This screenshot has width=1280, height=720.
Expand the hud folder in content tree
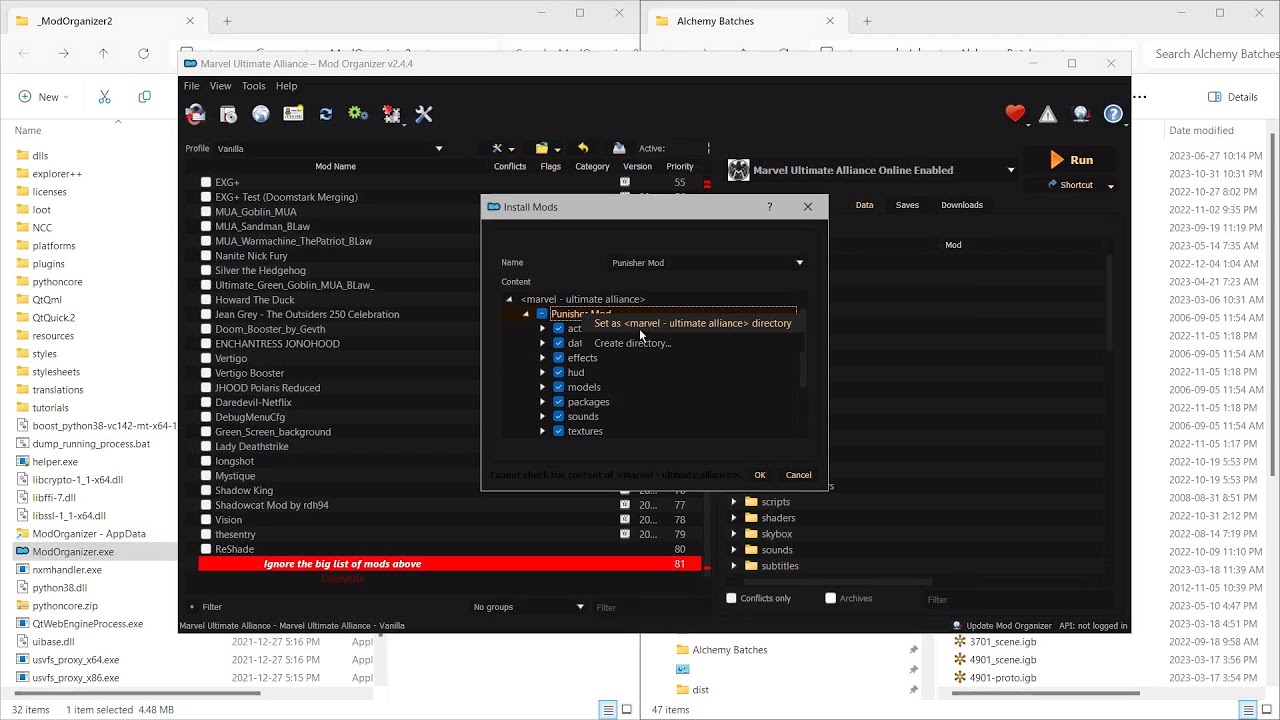tap(543, 372)
